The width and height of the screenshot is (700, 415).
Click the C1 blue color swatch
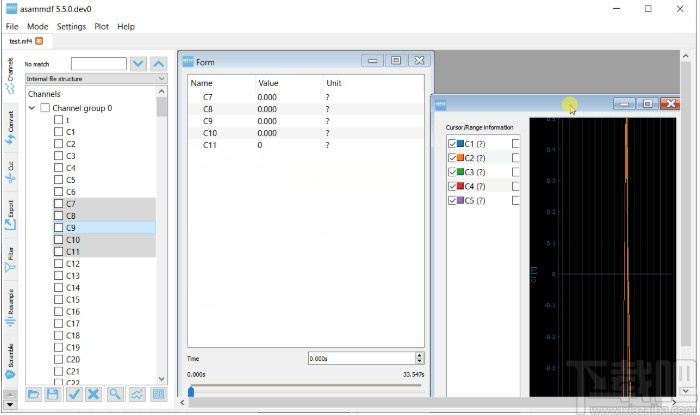coord(460,144)
